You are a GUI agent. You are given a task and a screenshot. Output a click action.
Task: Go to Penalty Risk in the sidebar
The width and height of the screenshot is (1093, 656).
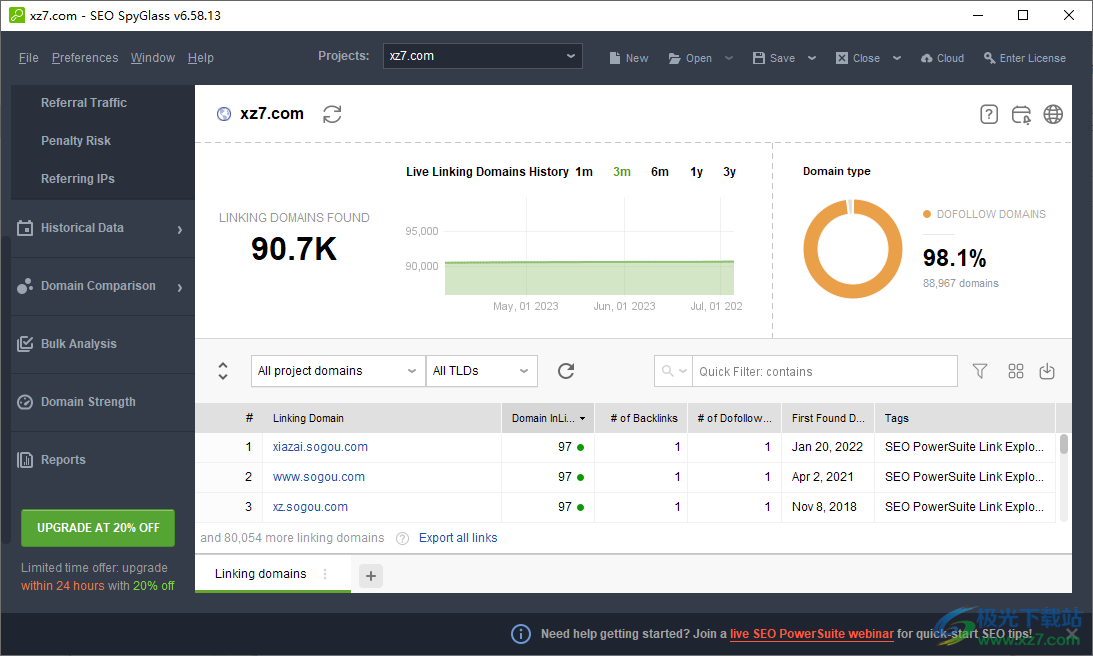click(x=76, y=141)
